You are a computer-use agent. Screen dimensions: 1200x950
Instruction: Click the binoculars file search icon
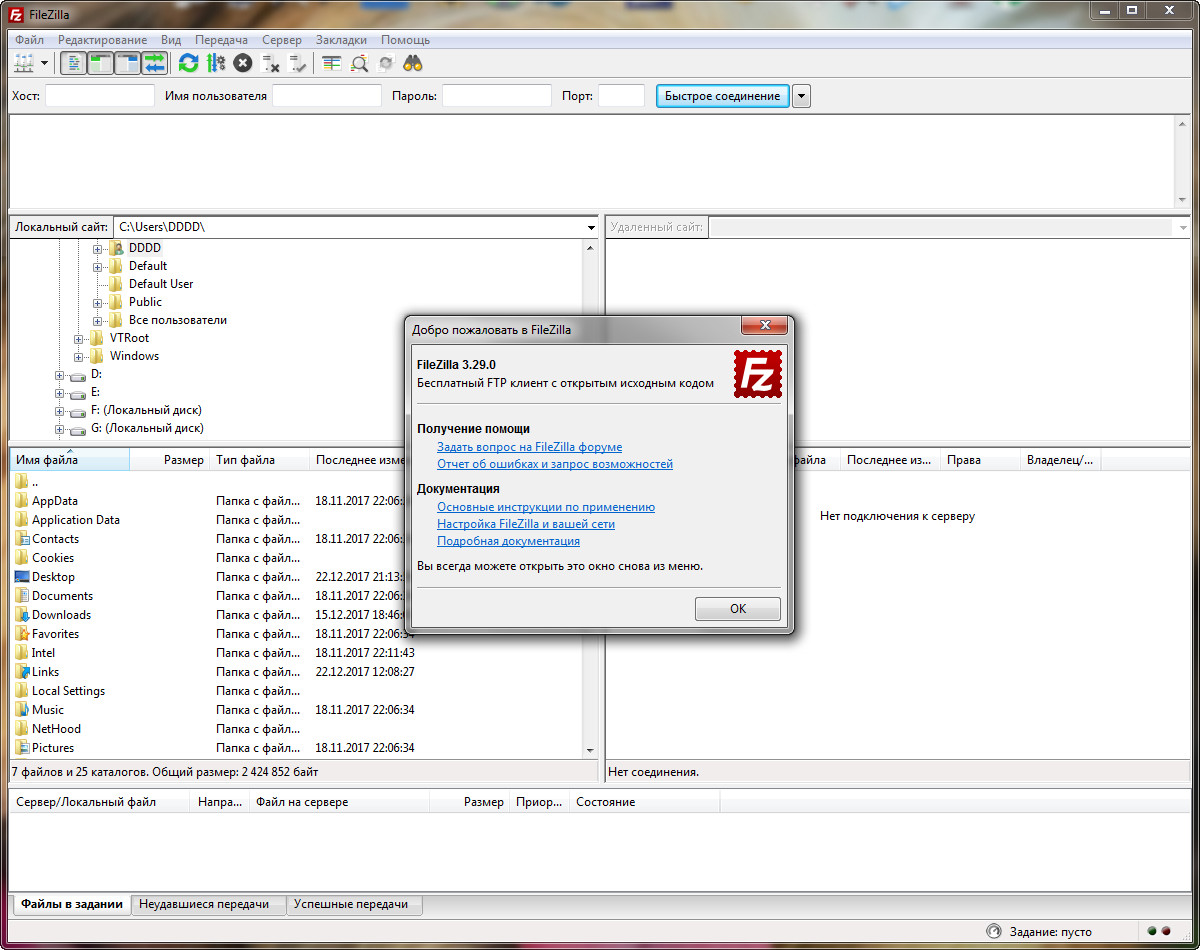click(413, 63)
